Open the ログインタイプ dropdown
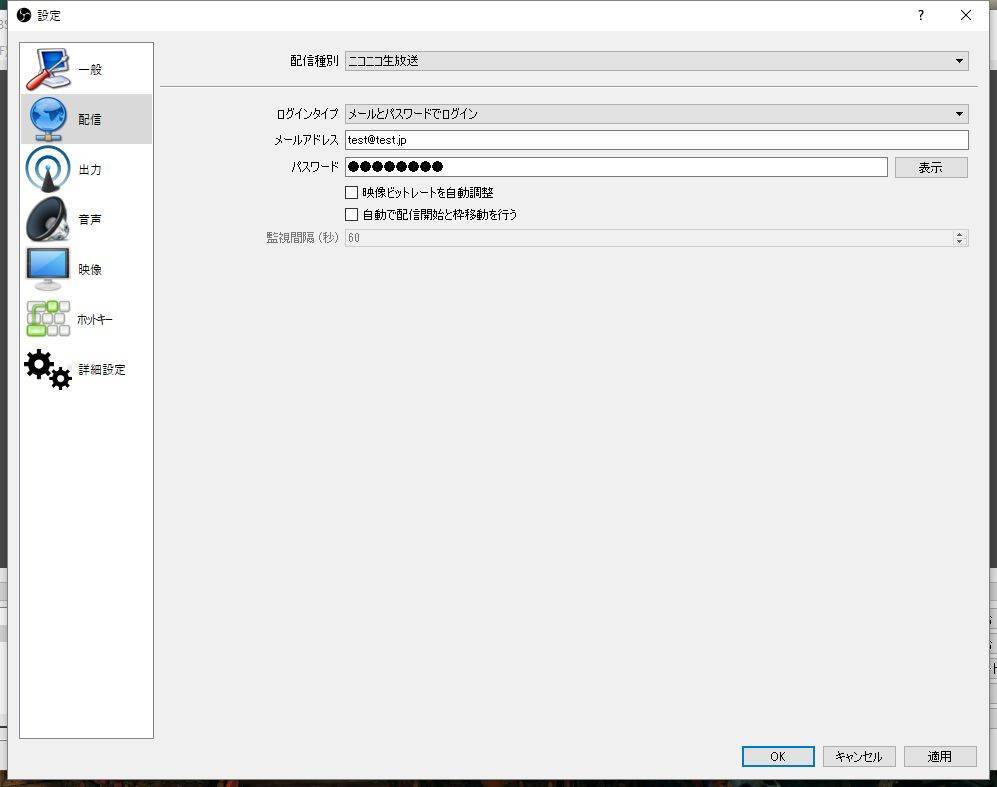997x787 pixels. 656,114
